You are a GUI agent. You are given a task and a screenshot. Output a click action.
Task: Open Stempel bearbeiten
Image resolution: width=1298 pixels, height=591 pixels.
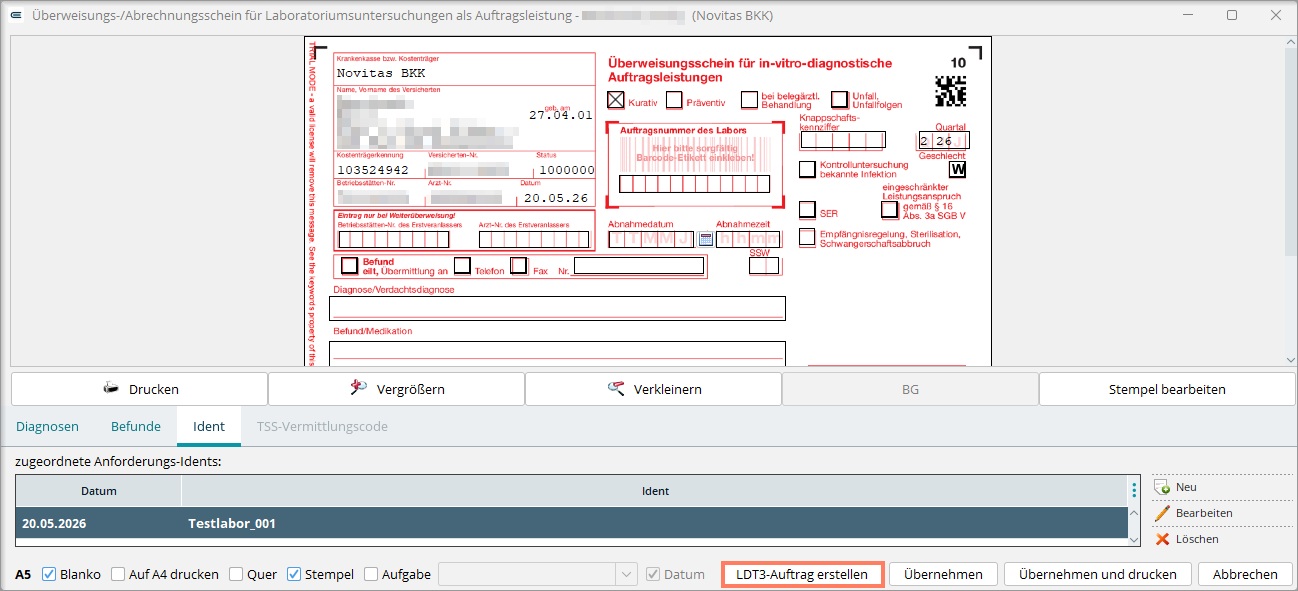click(1167, 389)
